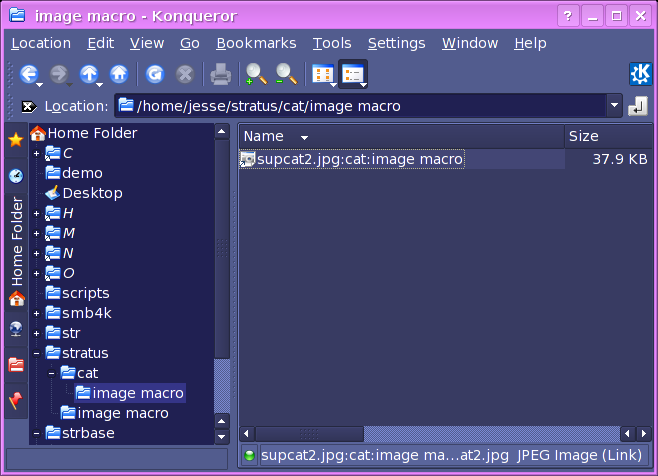The width and height of the screenshot is (658, 476).
Task: Open the Location menu
Action: point(41,43)
